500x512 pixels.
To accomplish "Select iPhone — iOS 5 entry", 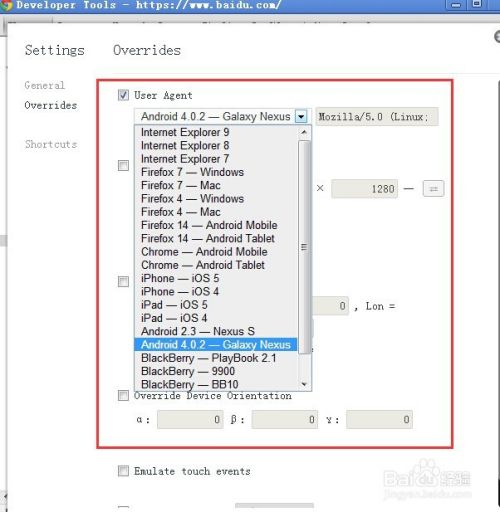I will pos(216,278).
